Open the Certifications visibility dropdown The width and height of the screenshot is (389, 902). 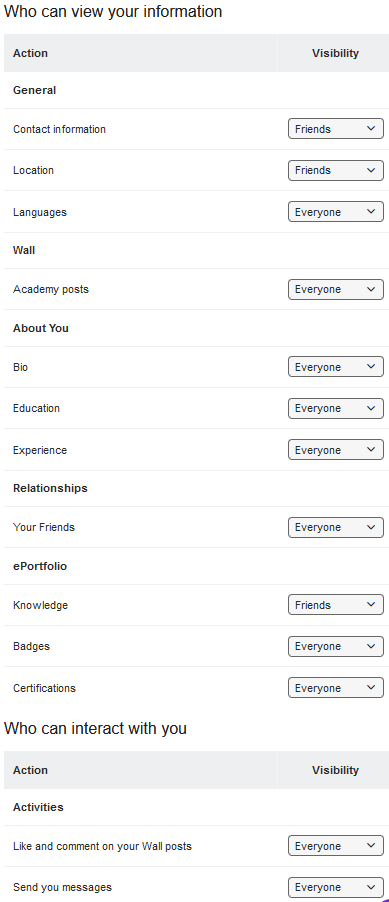[x=335, y=688]
